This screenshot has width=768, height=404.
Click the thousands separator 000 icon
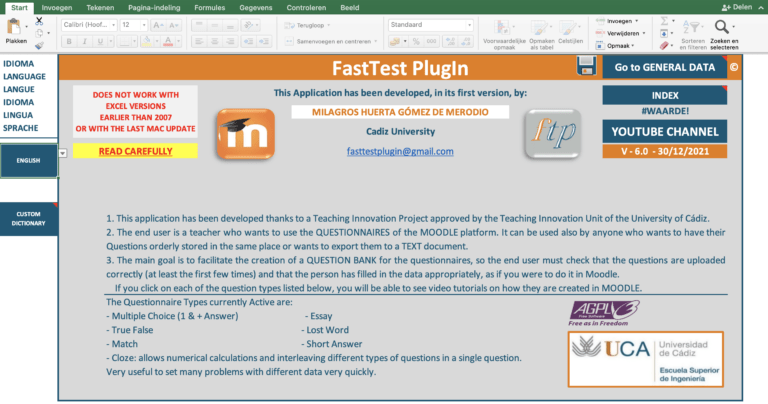(x=432, y=42)
